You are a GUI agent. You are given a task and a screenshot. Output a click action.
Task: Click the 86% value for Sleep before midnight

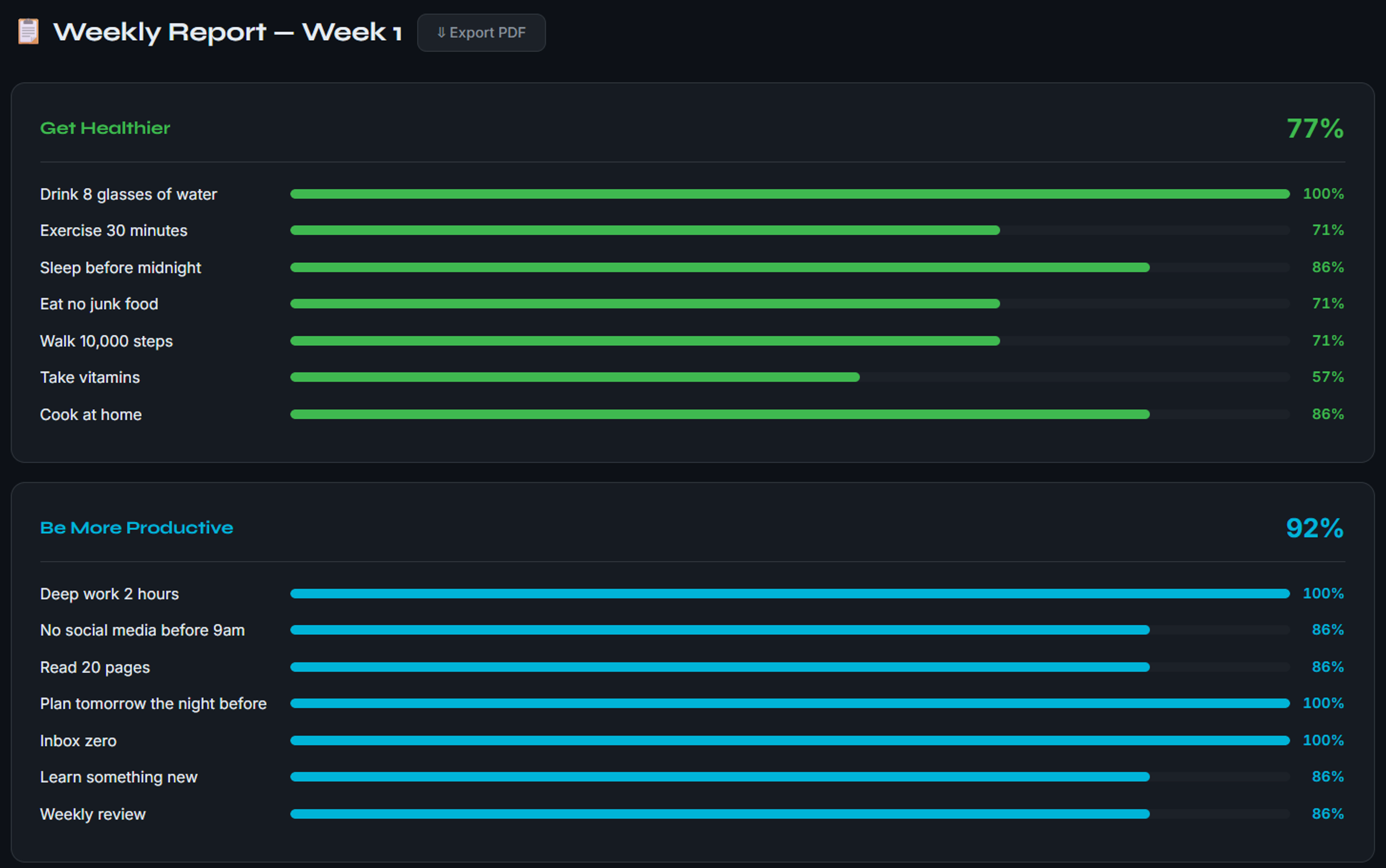pos(1328,268)
